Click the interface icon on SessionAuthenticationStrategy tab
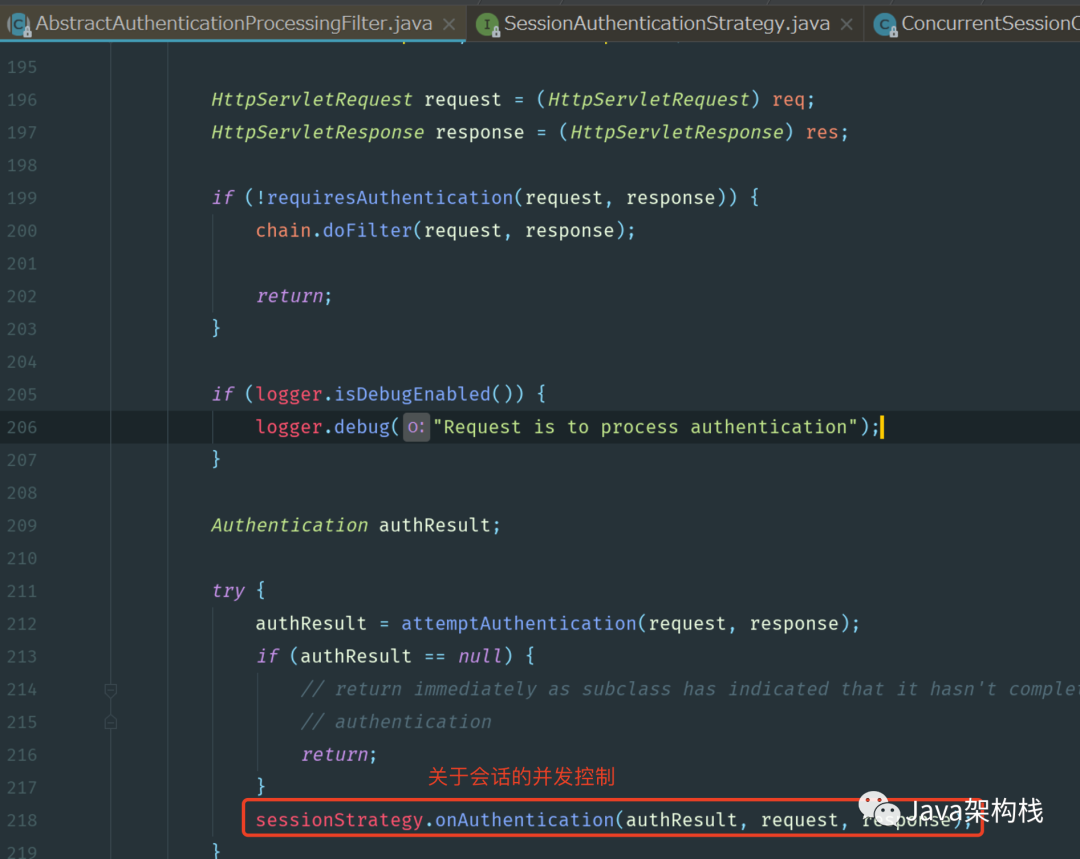Viewport: 1080px width, 859px height. [488, 25]
